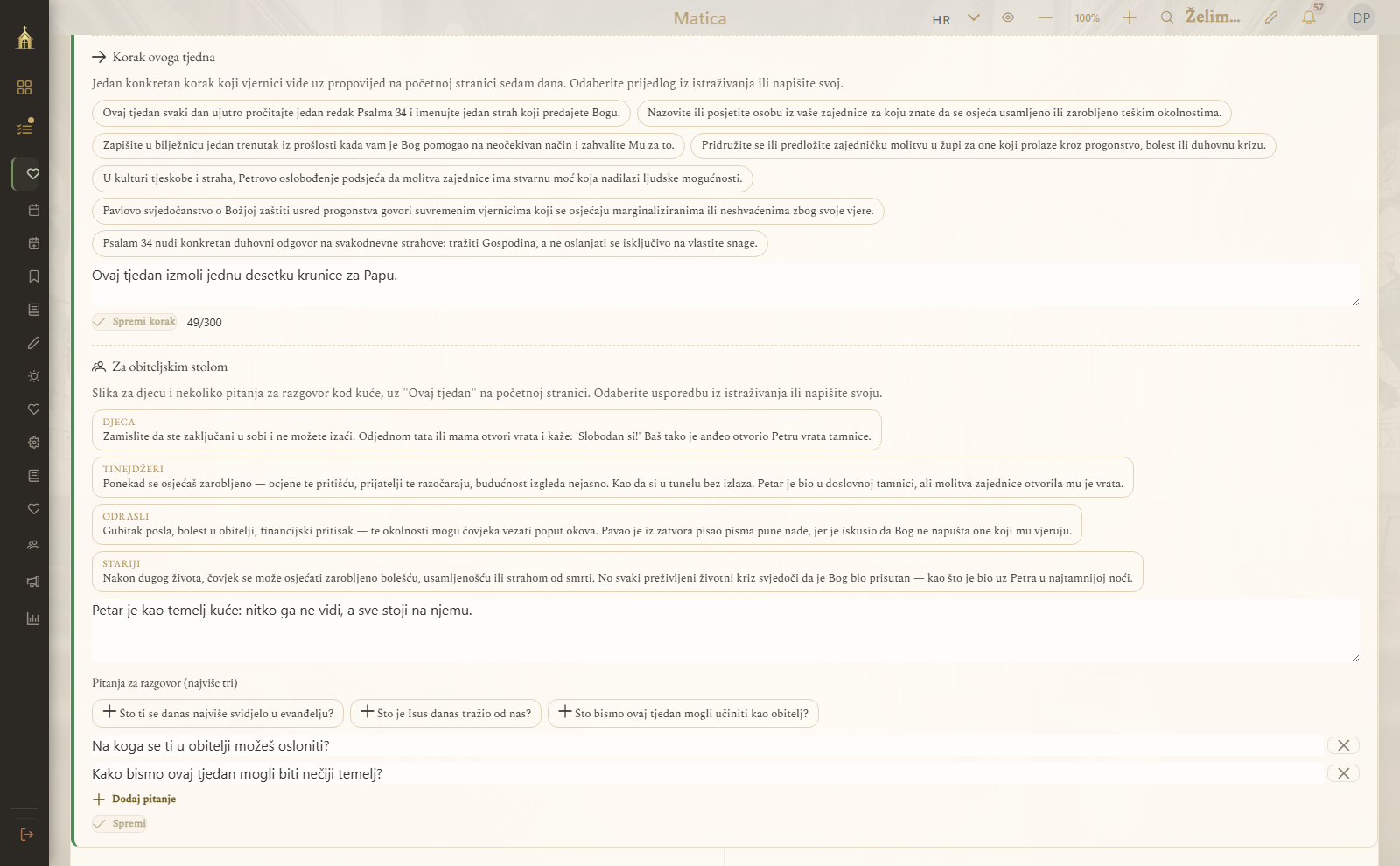Add suggestion 'Što ti se danas najviše svidjelo u evanđelju?'
Image resolution: width=1400 pixels, height=866 pixels.
pyautogui.click(x=218, y=713)
